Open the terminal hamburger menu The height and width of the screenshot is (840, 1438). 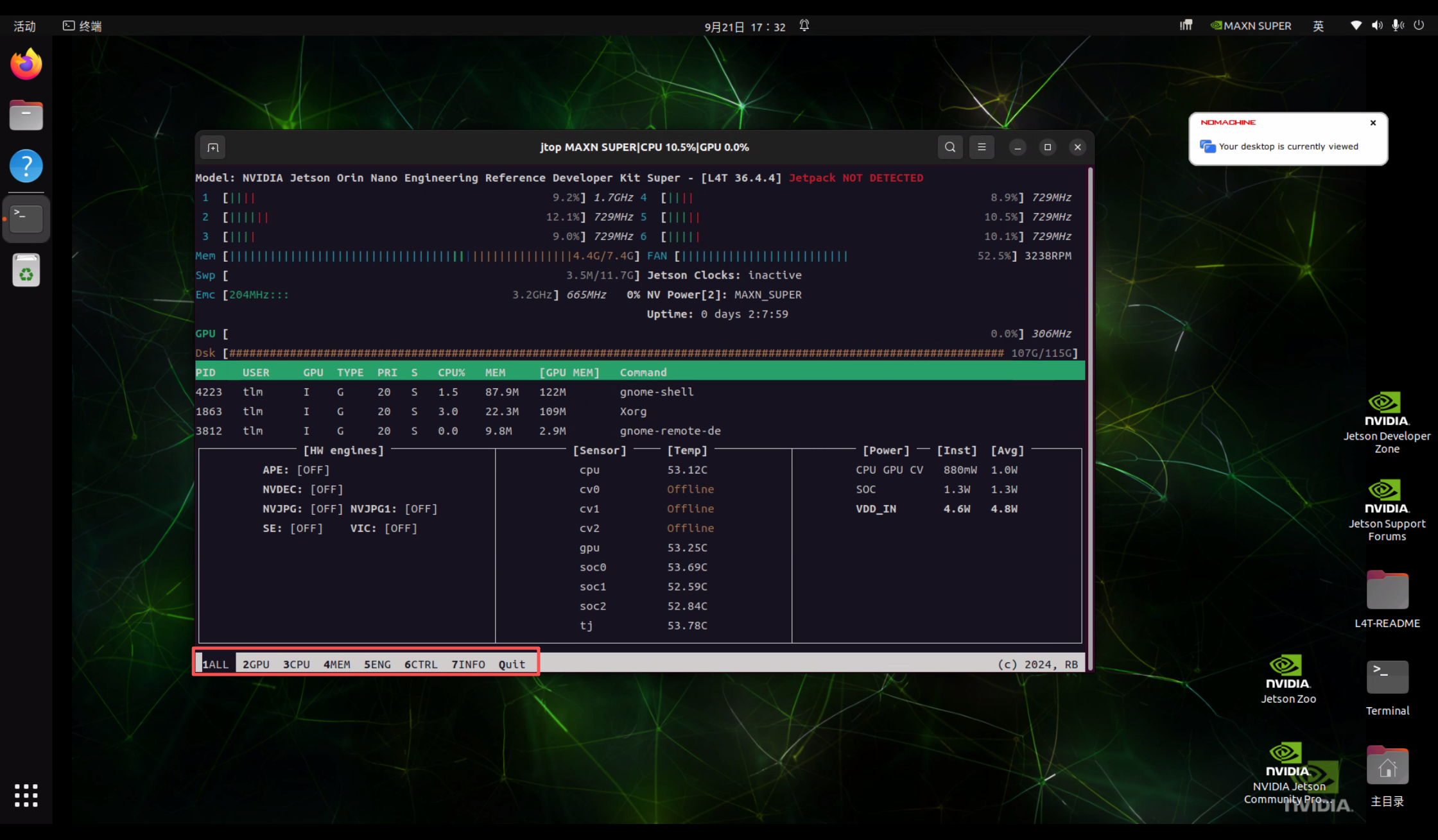(x=982, y=148)
